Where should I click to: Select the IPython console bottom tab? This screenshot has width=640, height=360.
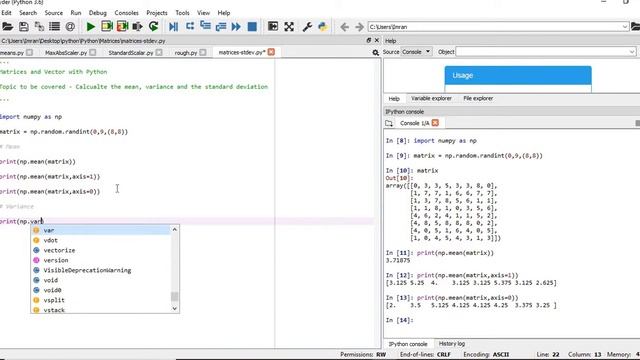[x=408, y=344]
